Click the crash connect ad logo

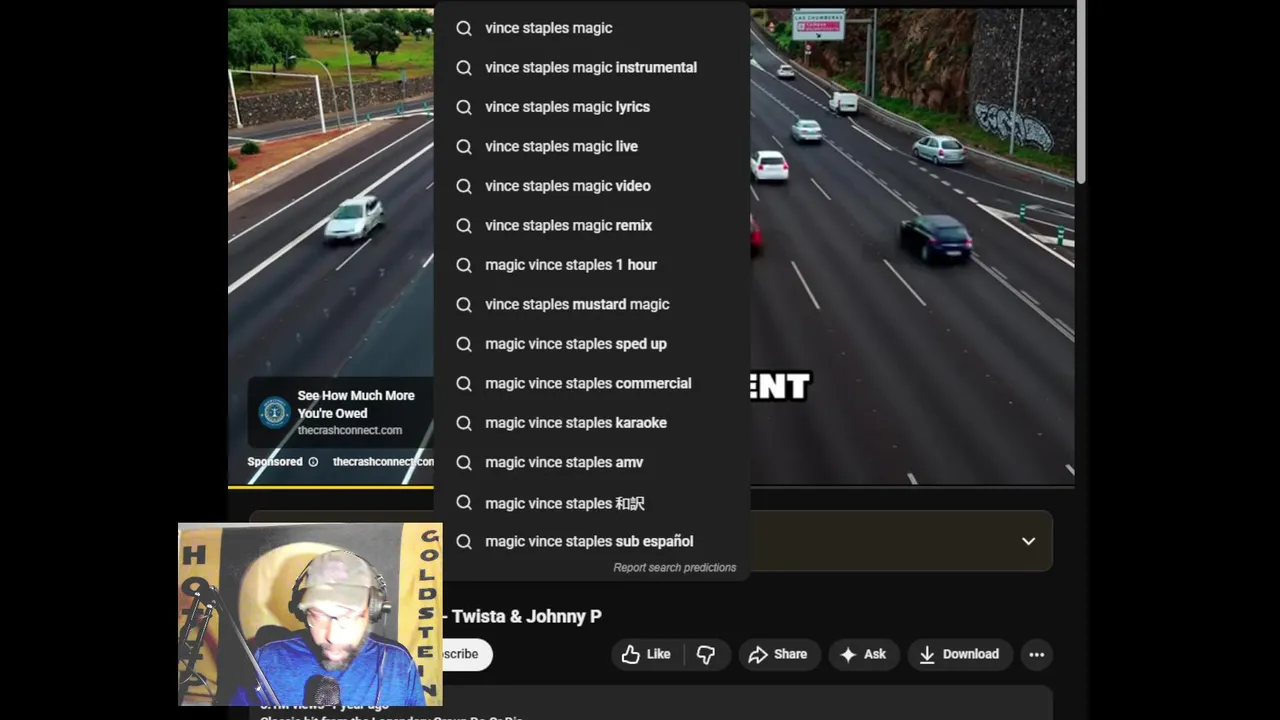[x=274, y=412]
